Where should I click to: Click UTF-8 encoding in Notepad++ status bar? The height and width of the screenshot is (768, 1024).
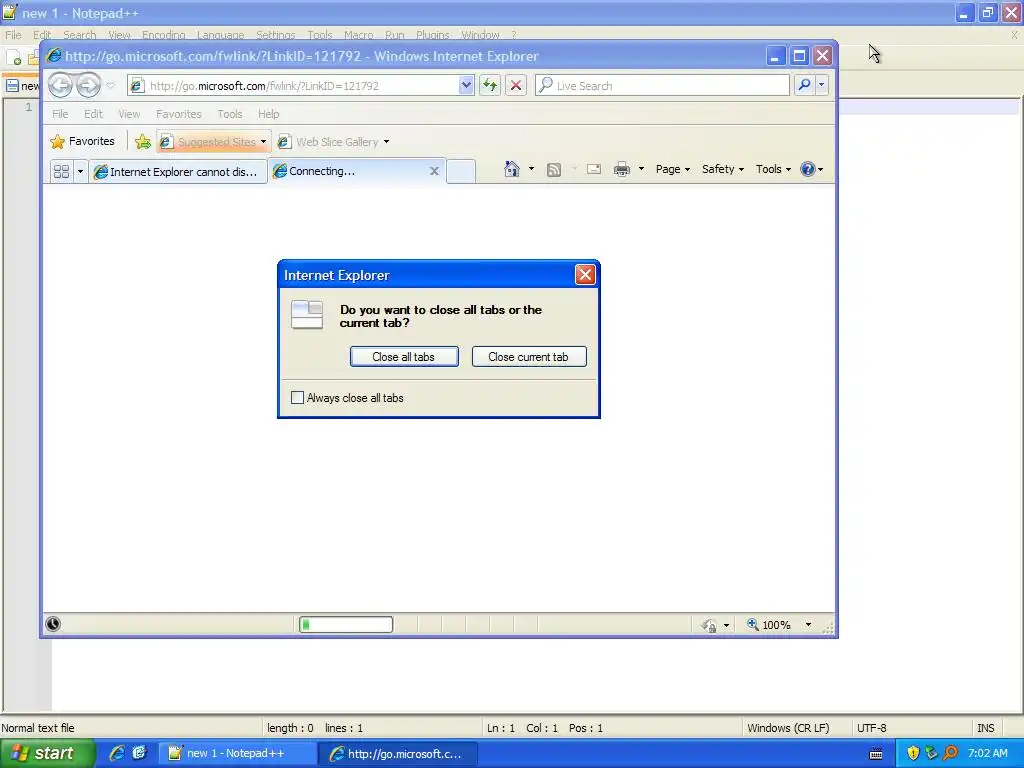[x=871, y=728]
